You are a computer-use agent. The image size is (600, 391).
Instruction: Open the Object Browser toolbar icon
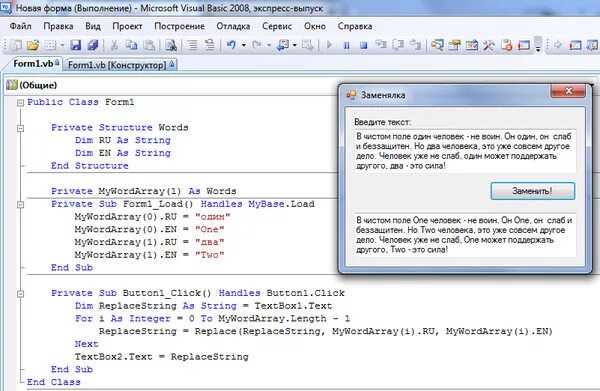[472, 45]
